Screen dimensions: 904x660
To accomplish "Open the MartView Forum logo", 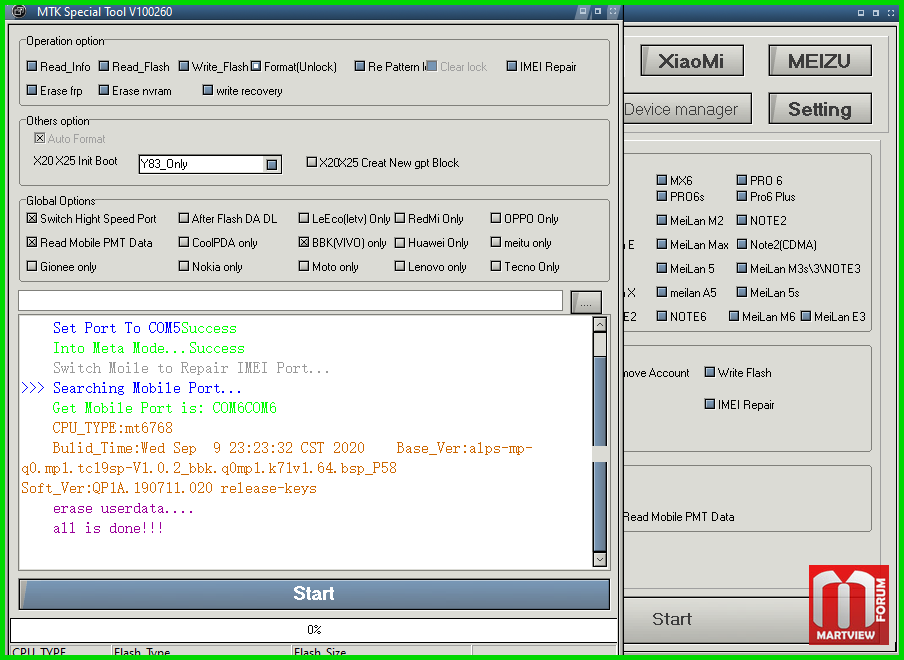I will point(849,604).
